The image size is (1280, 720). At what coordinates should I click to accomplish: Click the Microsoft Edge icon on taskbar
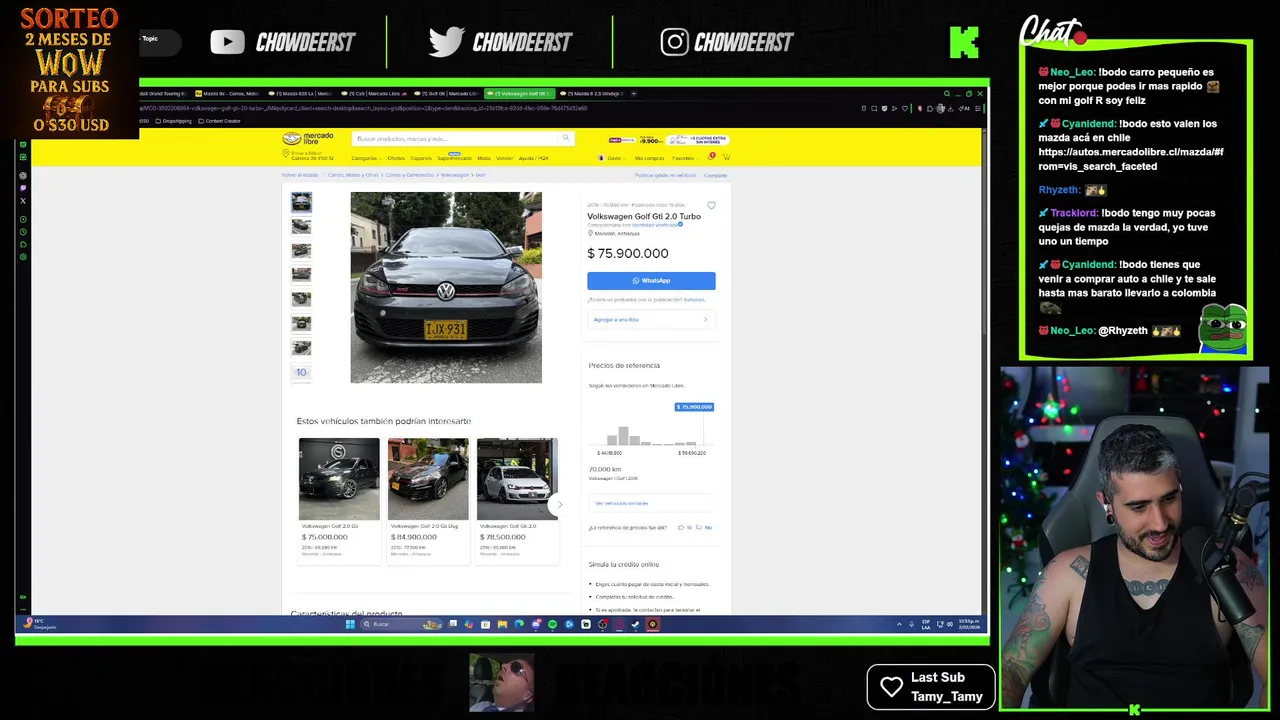pos(519,624)
